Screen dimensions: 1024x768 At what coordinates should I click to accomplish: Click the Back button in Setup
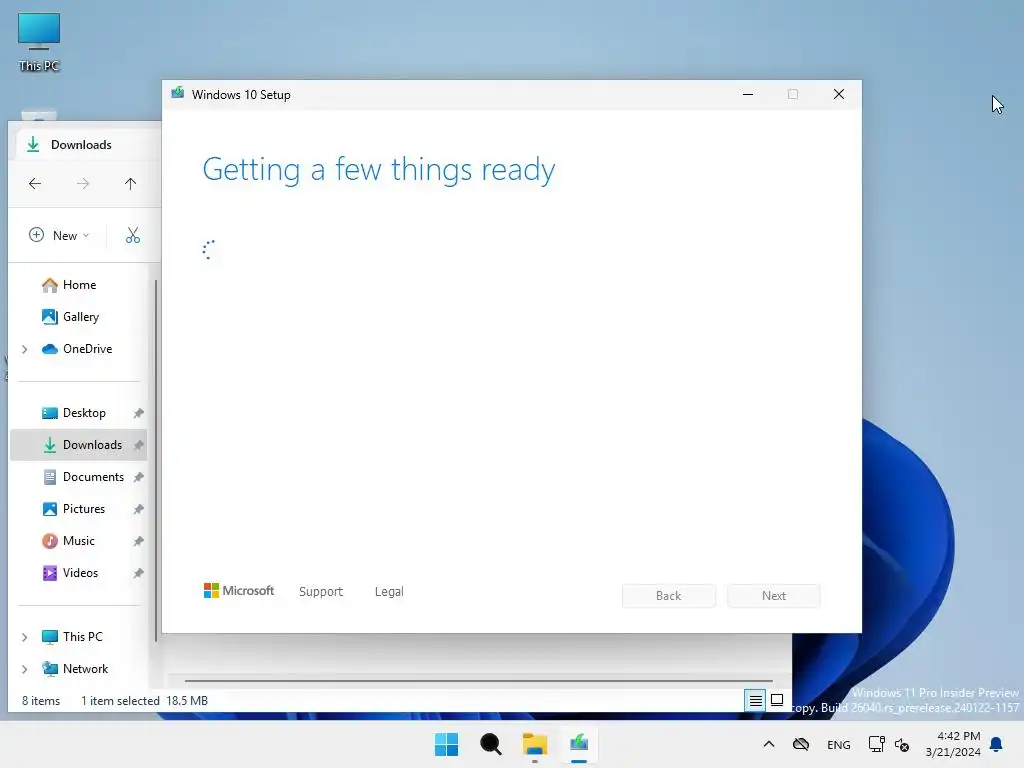[x=668, y=596]
